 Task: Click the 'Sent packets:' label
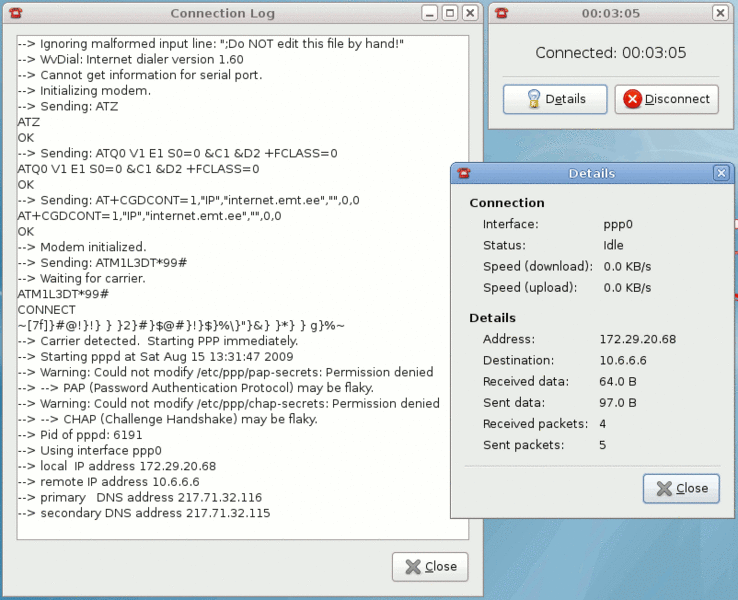point(523,445)
